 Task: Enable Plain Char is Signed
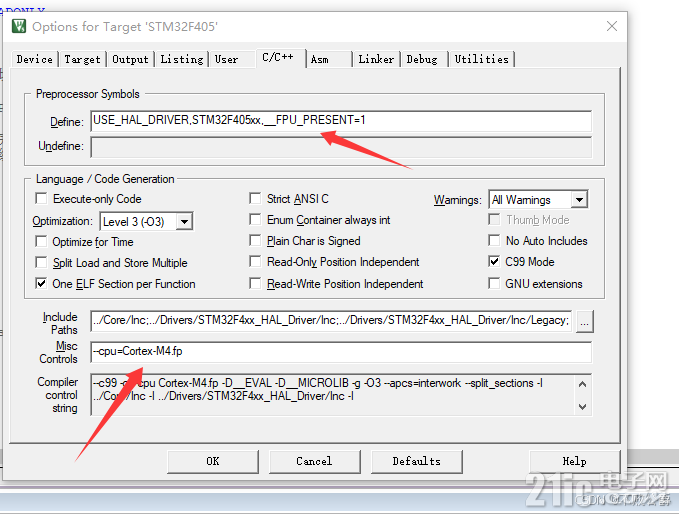[x=255, y=240]
